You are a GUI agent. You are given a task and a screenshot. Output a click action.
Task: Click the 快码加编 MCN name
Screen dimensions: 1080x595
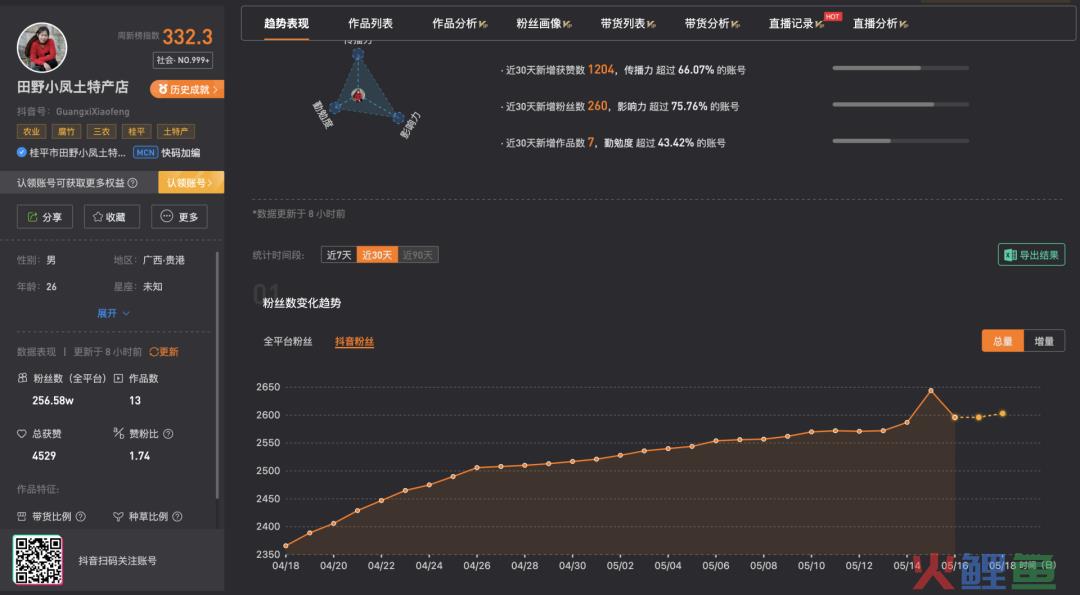click(x=181, y=153)
